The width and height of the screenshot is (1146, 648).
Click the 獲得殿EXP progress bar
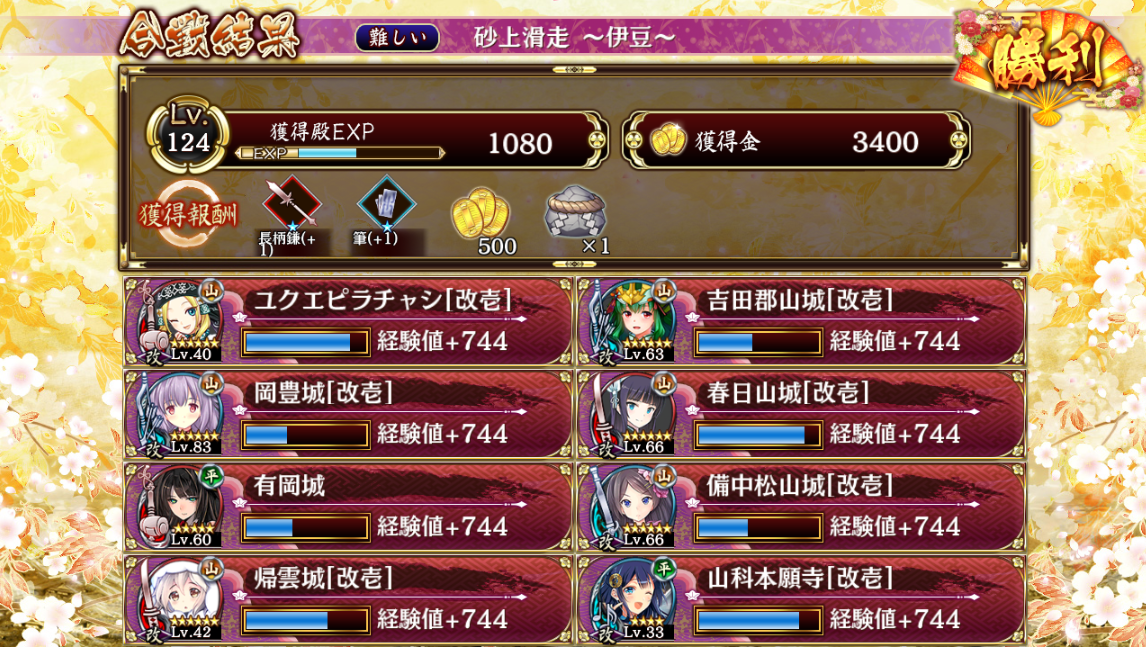point(340,153)
